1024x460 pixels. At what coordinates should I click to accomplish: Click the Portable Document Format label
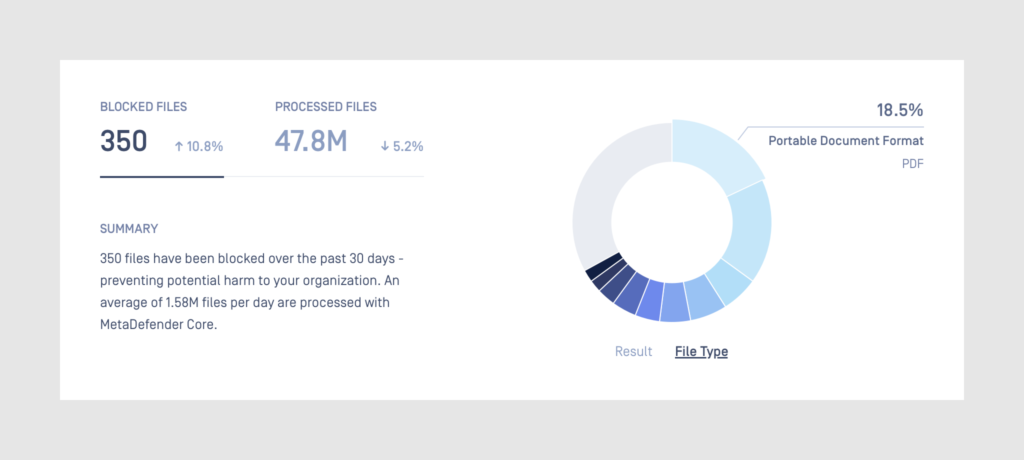point(845,141)
